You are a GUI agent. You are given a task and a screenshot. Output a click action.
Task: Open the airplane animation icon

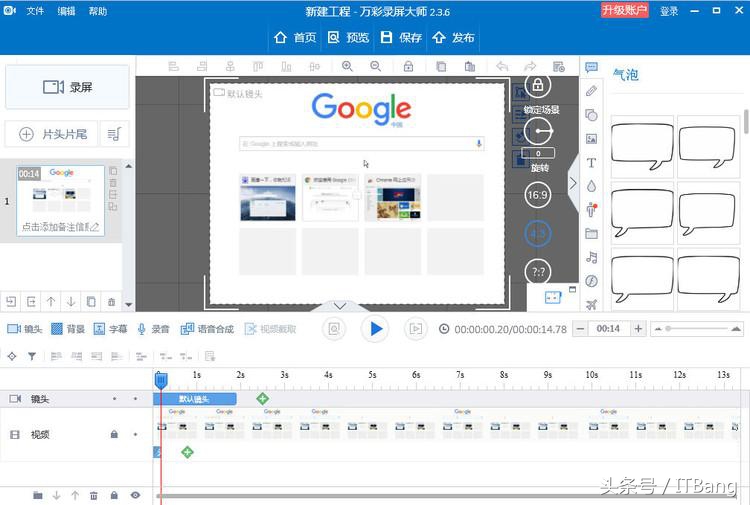click(592, 304)
